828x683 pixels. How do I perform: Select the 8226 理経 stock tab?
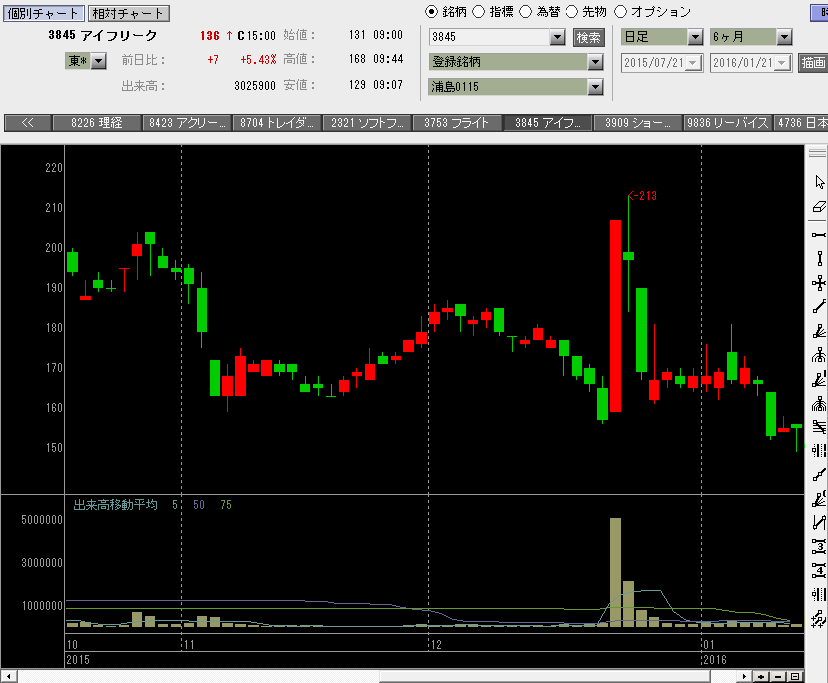97,123
